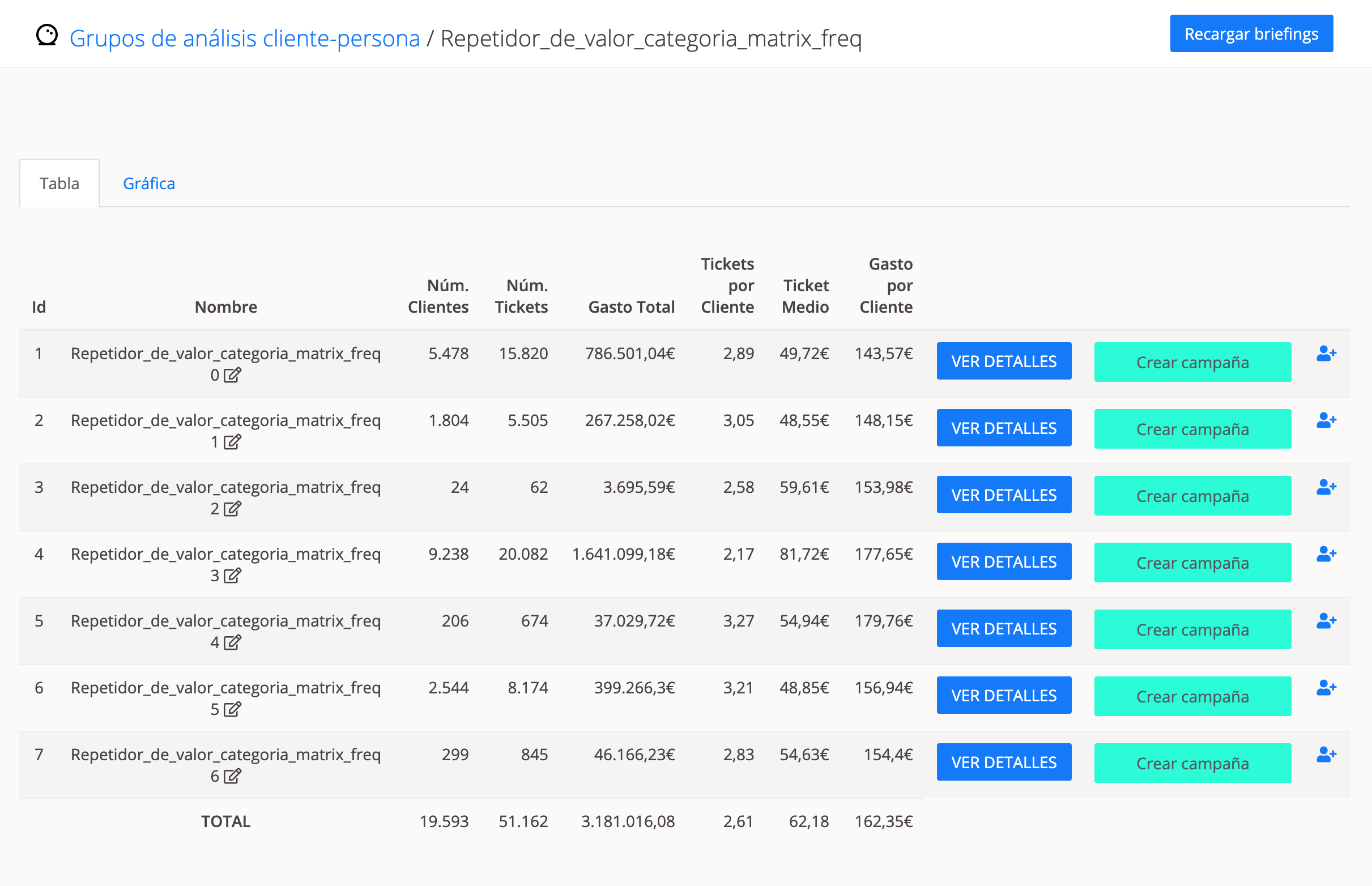The width and height of the screenshot is (1372, 886).
Task: Create a campaign for group id 6
Action: click(x=1192, y=696)
